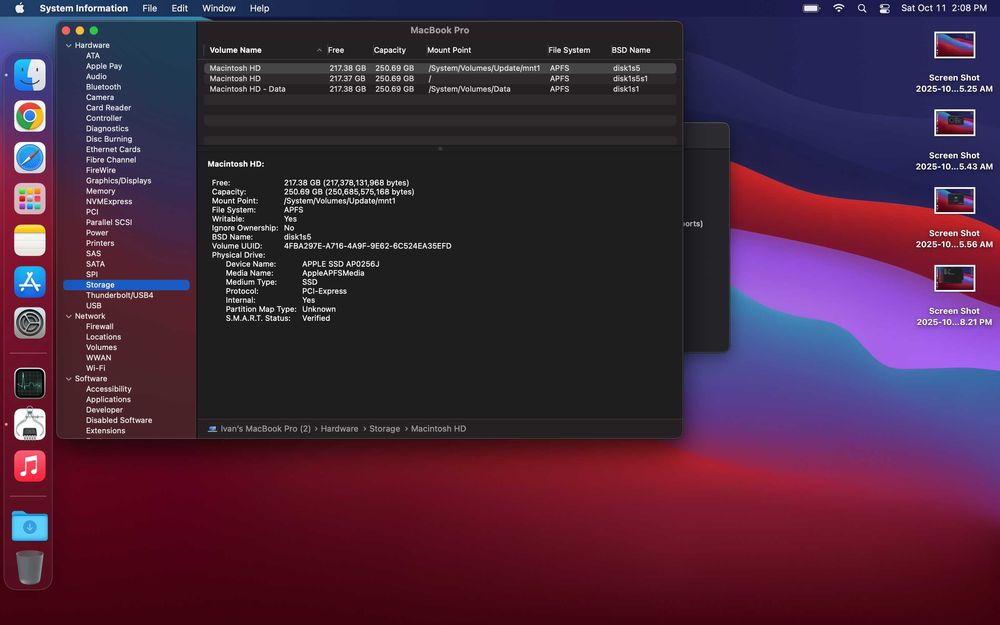Select Screen Shot 2025-10...5.56 AM thumbnail
The image size is (1000, 625).
[x=955, y=201]
